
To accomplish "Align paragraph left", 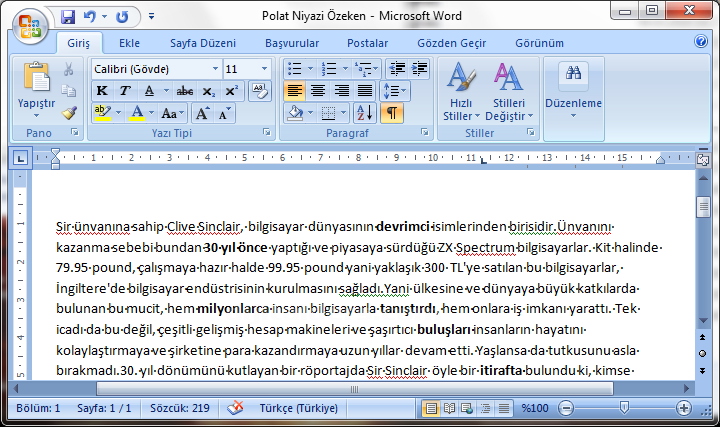I will [x=294, y=91].
